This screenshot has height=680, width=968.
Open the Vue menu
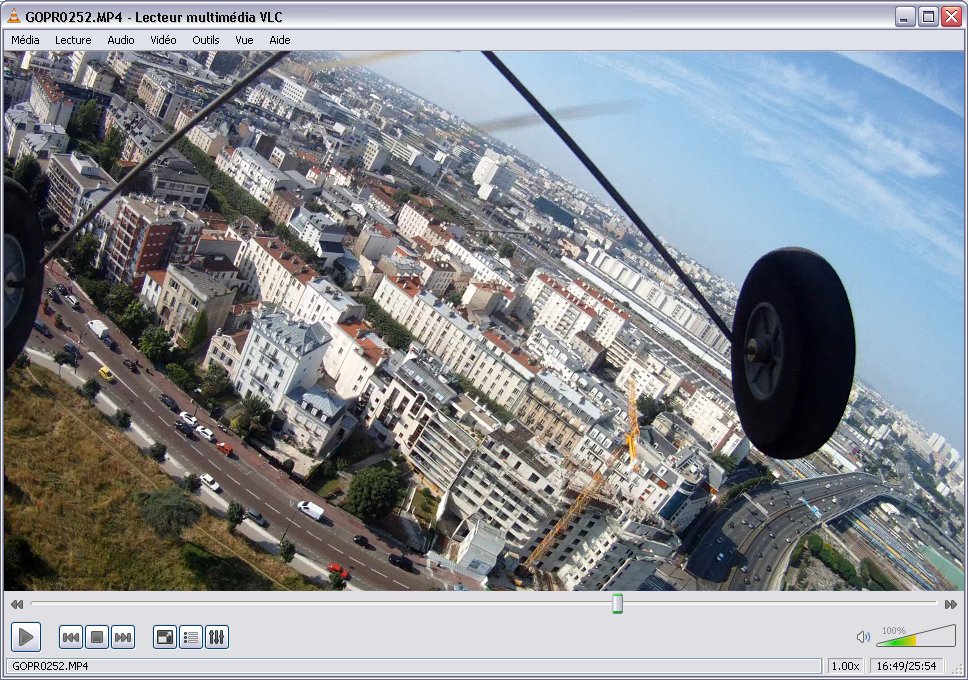tap(244, 40)
